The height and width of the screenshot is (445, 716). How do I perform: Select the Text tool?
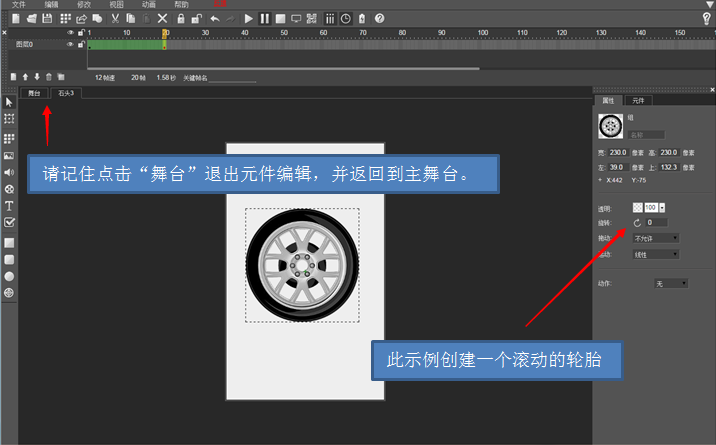9,205
